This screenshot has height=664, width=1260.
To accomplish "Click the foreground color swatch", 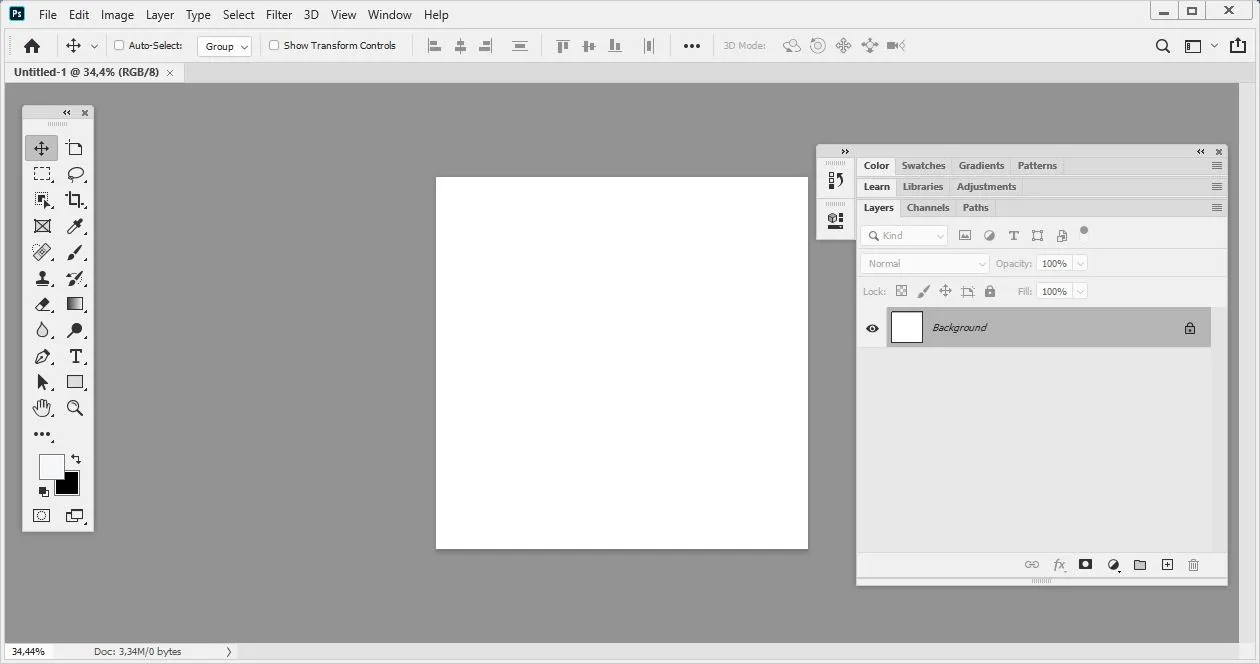I will 51,465.
